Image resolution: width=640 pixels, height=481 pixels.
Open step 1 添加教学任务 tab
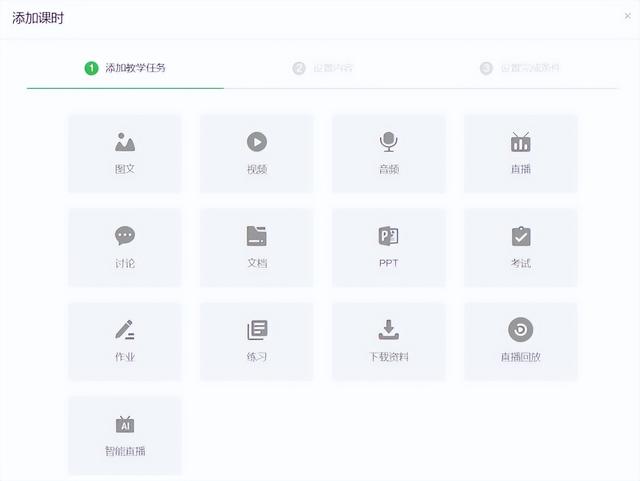click(x=125, y=68)
